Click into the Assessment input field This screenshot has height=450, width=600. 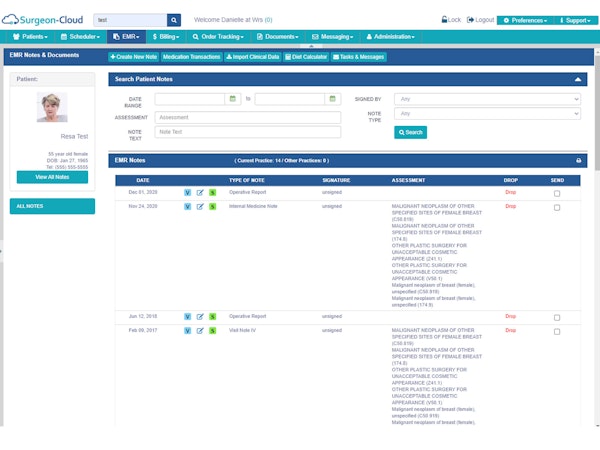point(248,117)
